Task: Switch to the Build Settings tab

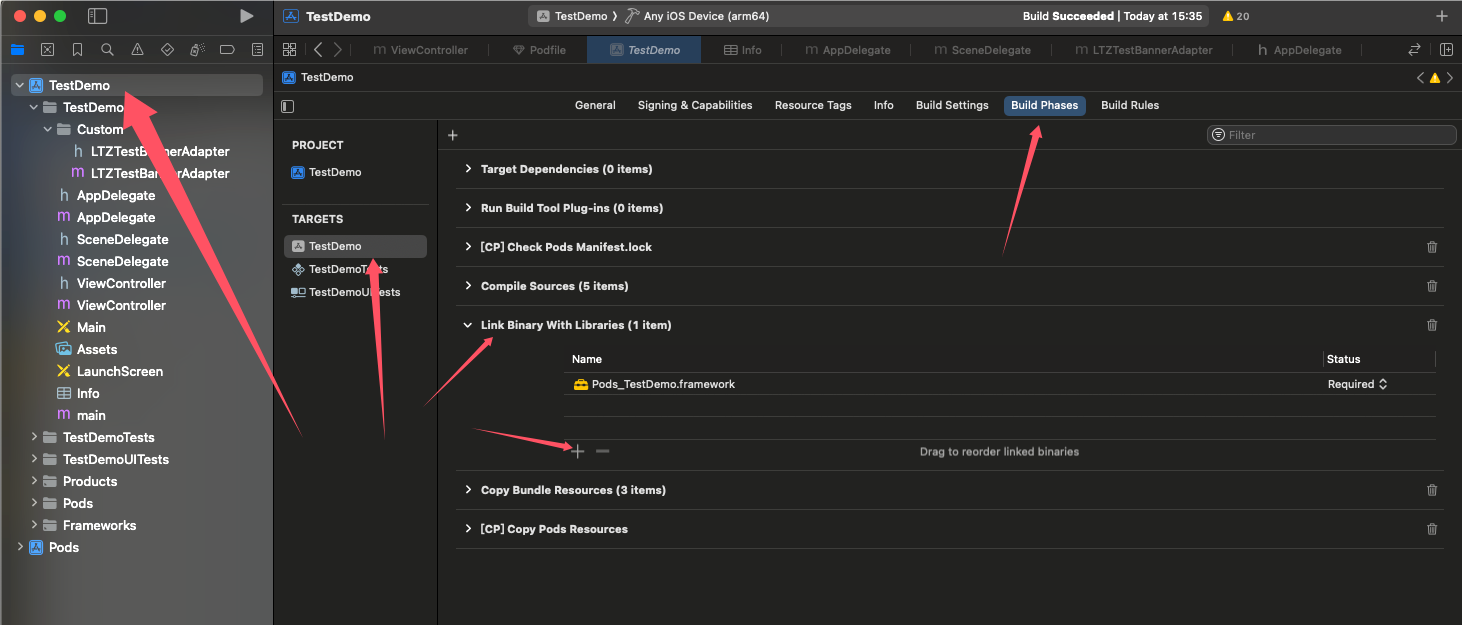Action: pos(952,105)
